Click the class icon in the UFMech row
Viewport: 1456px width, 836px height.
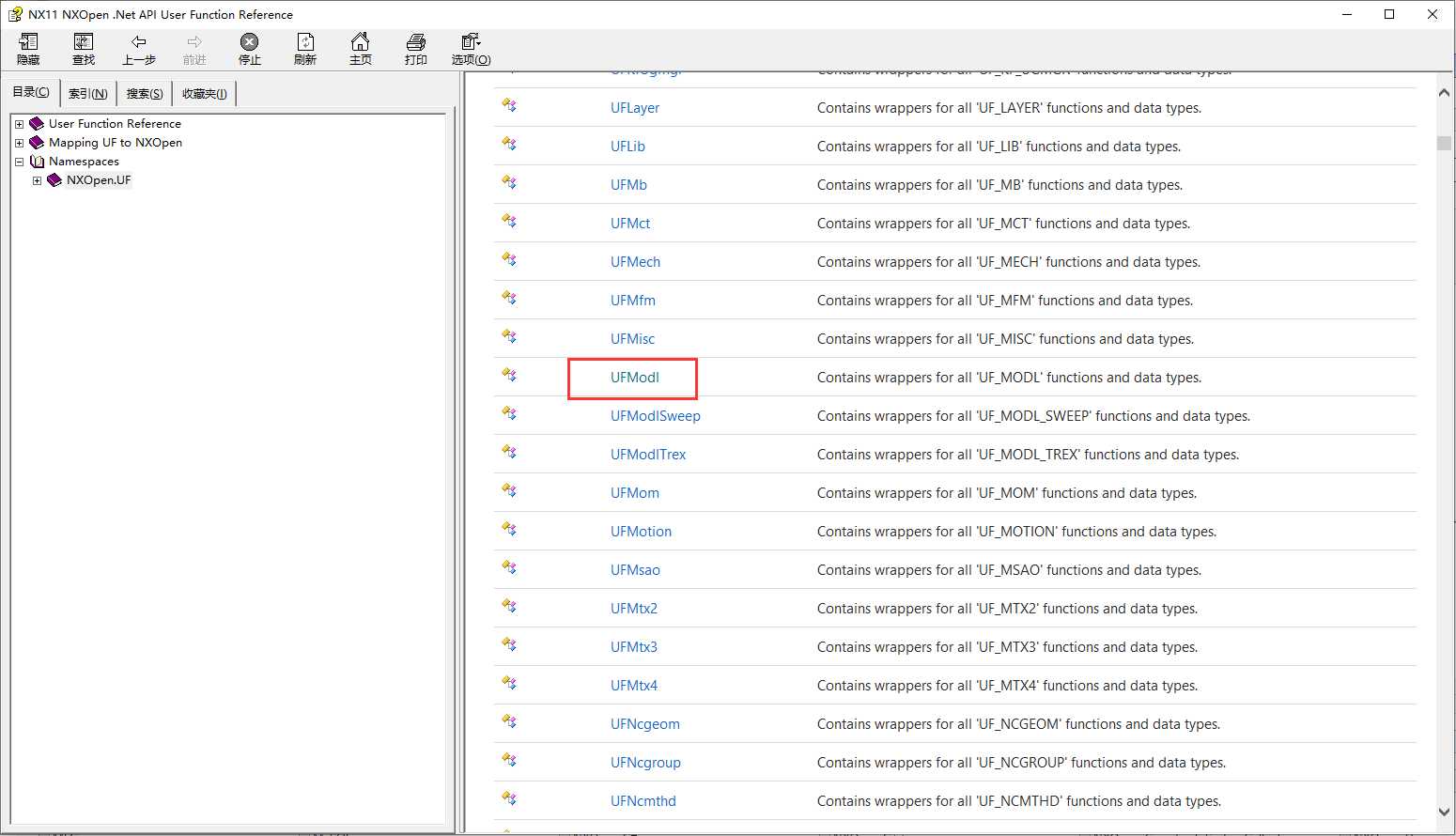point(509,259)
